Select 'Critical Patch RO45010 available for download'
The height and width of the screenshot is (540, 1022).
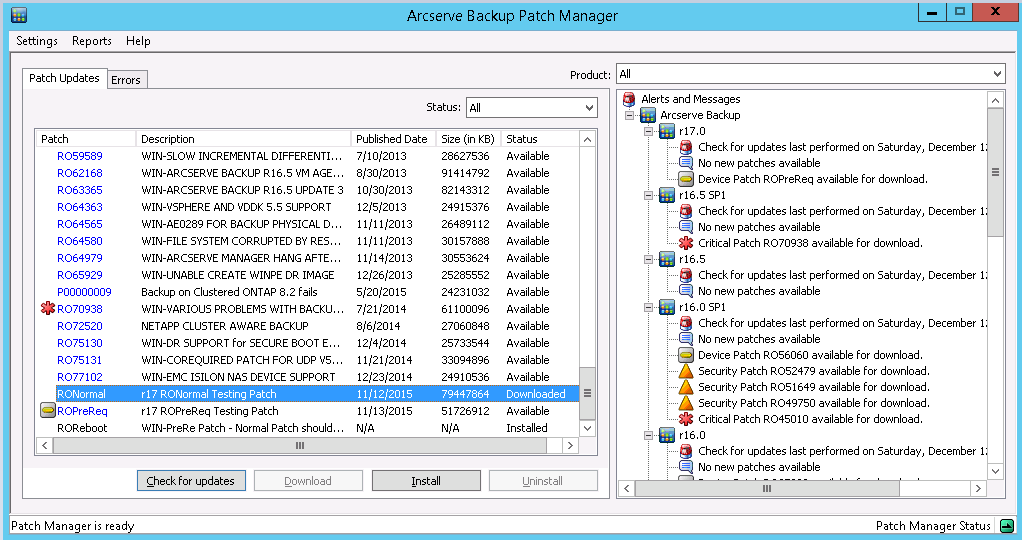(810, 419)
